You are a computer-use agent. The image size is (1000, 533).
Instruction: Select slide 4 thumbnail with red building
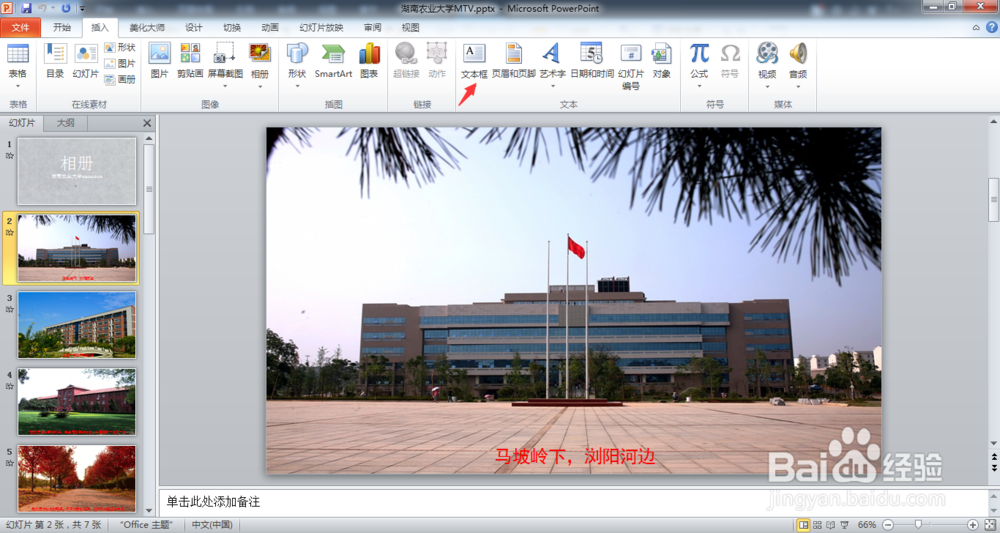[x=77, y=402]
